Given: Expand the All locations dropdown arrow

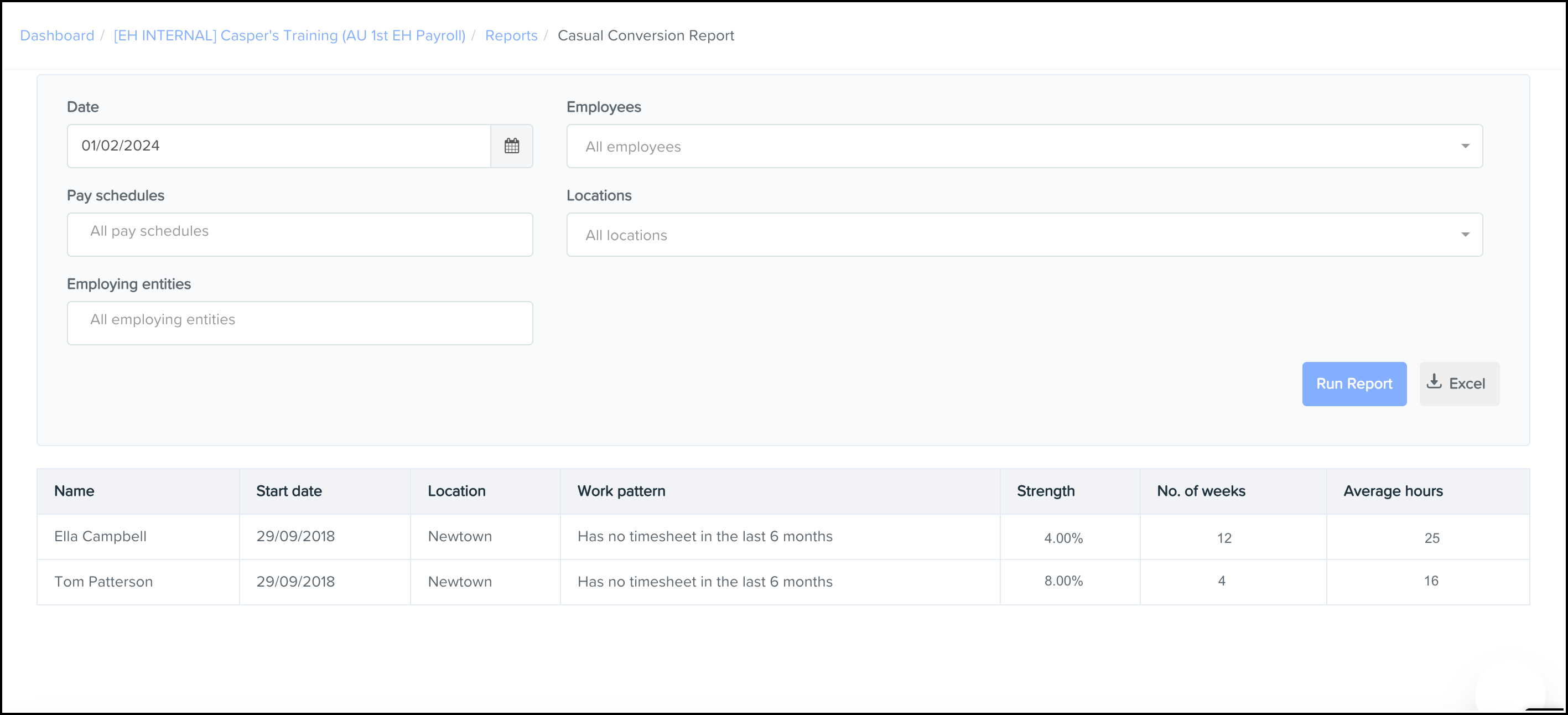Looking at the screenshot, I should click(x=1465, y=235).
